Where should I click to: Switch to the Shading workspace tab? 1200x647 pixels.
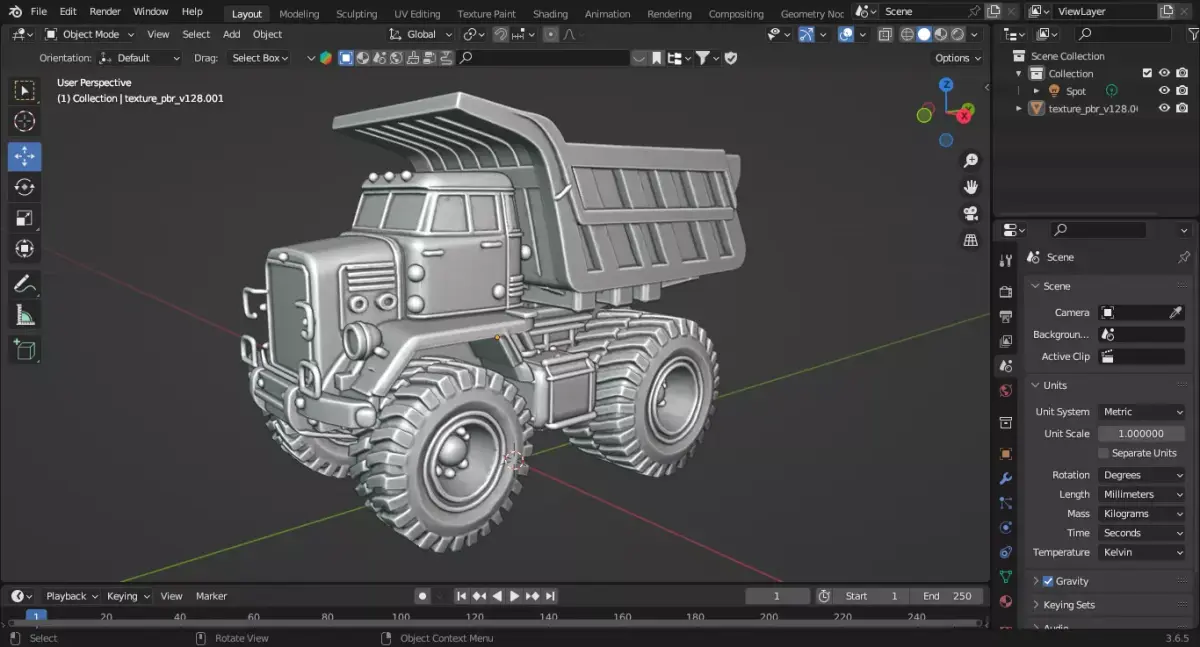click(x=550, y=14)
